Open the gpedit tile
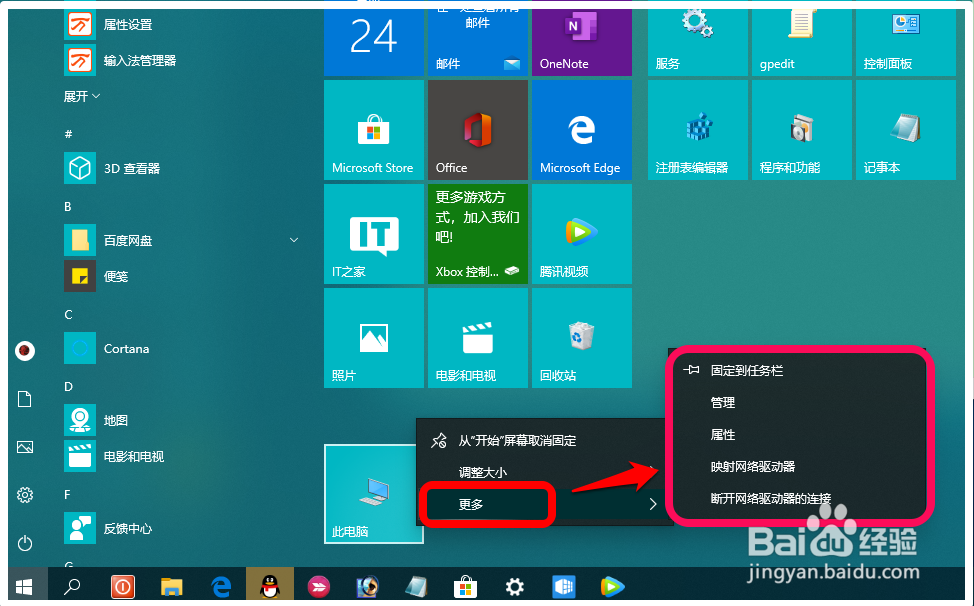Viewport: 974px width, 606px height. 801,42
